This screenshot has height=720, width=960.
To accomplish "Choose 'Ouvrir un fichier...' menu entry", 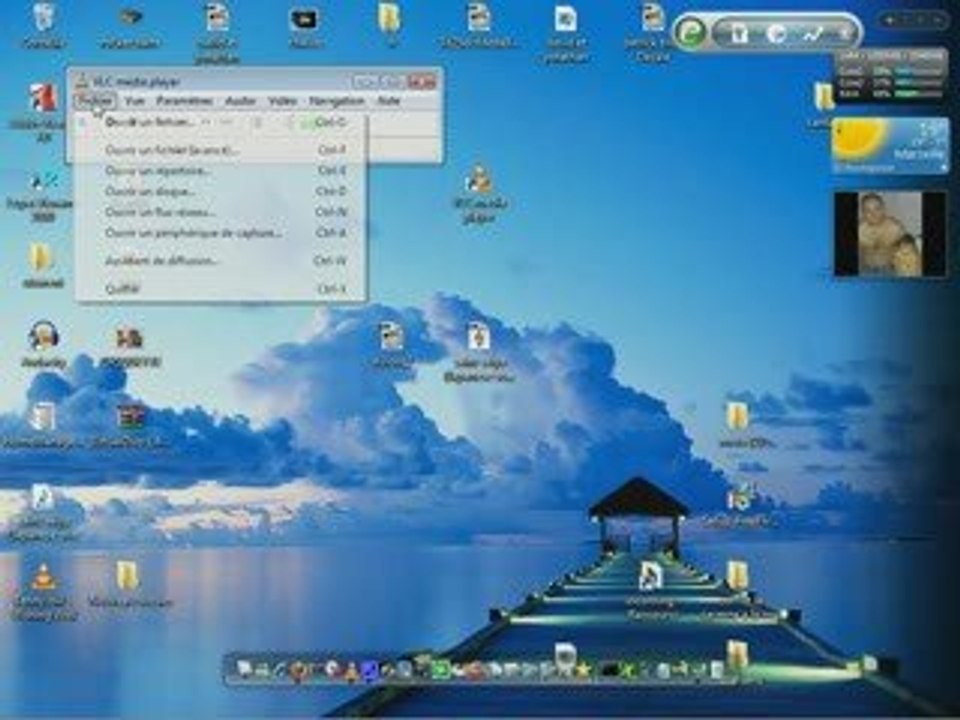I will pyautogui.click(x=220, y=122).
